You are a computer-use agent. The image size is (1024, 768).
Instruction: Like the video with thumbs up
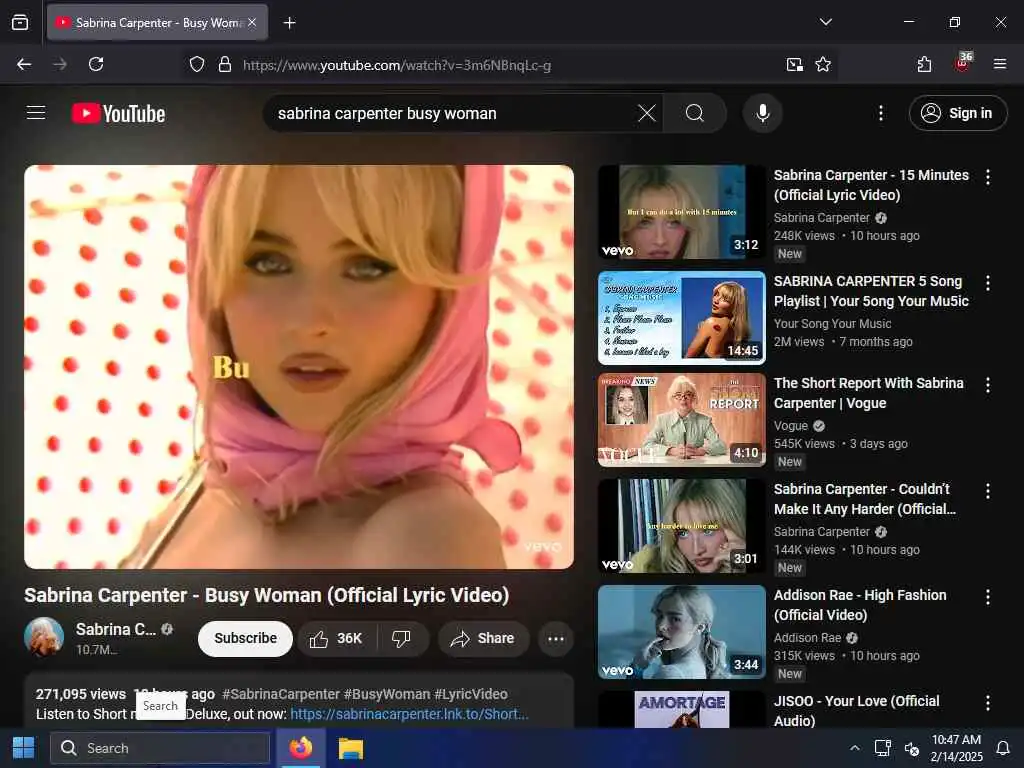point(337,639)
